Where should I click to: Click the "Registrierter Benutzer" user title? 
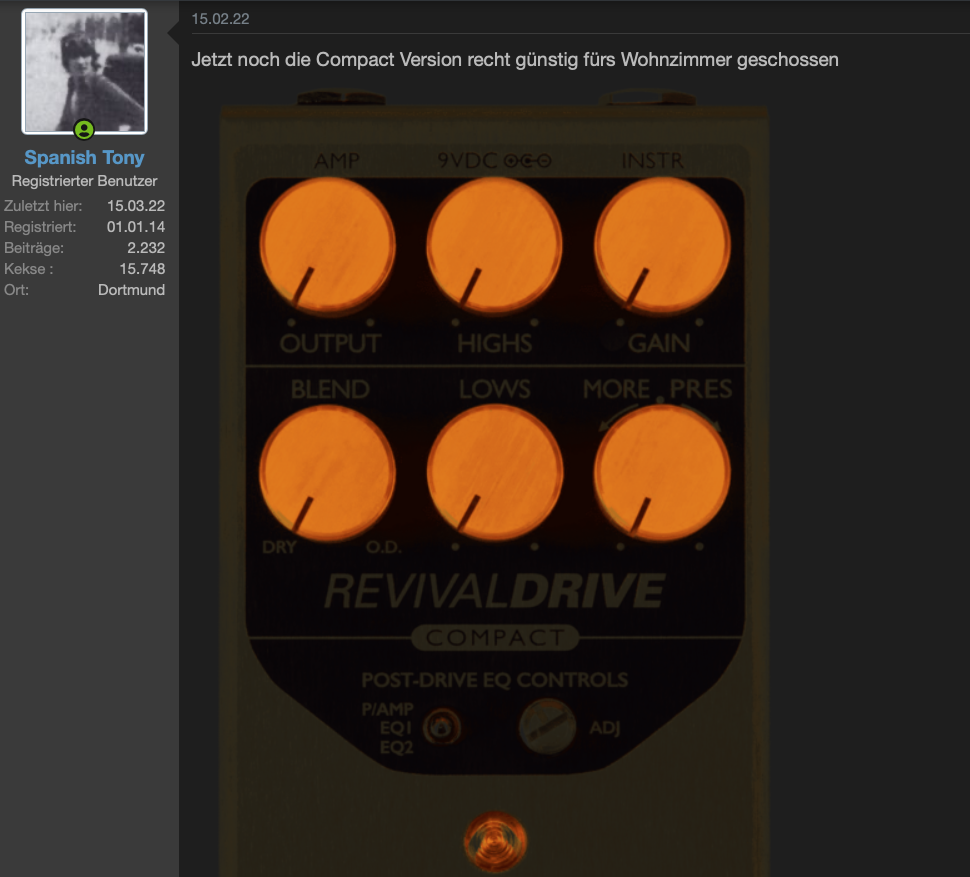pyautogui.click(x=84, y=181)
